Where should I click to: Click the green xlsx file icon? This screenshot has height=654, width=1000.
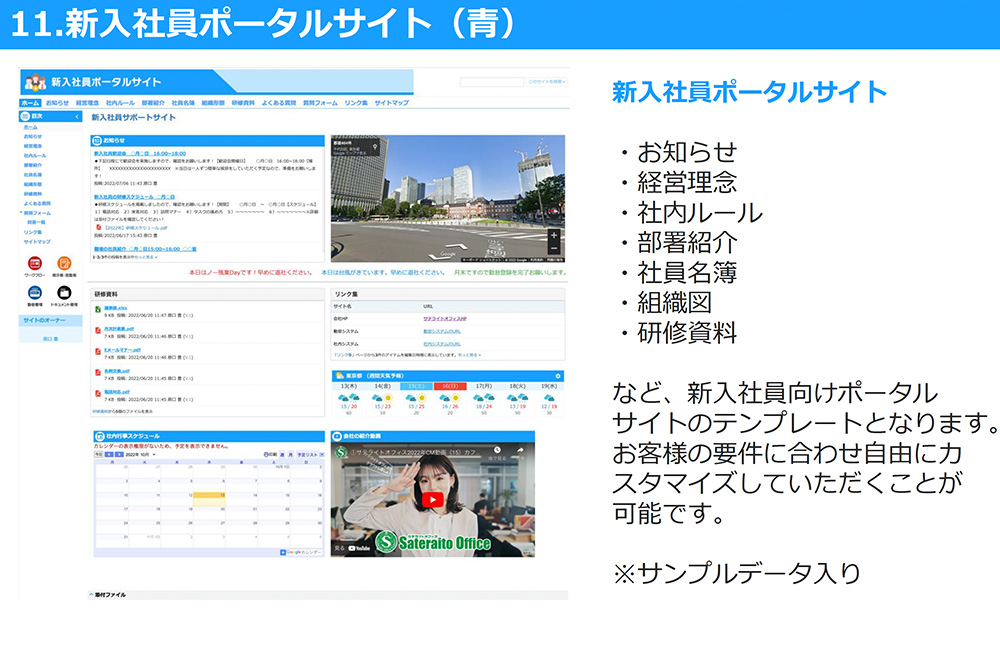(98, 309)
